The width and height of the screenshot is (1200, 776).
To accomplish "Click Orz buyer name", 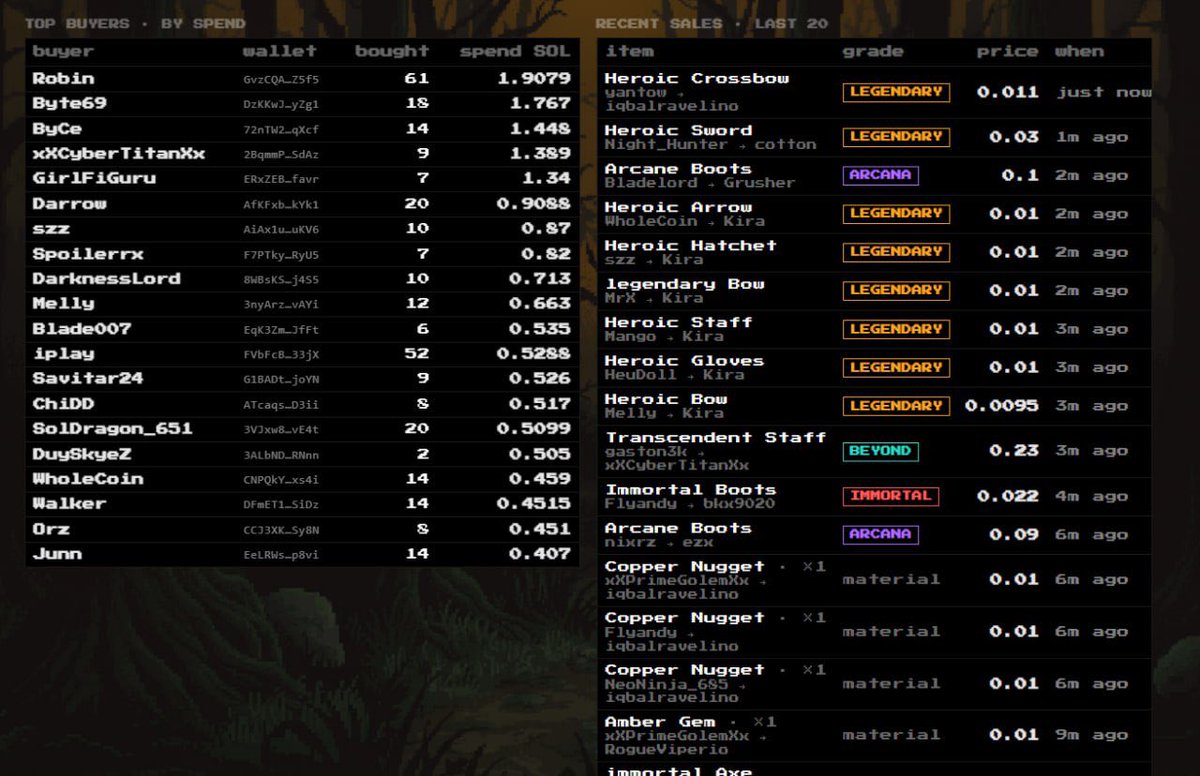I will pyautogui.click(x=51, y=528).
